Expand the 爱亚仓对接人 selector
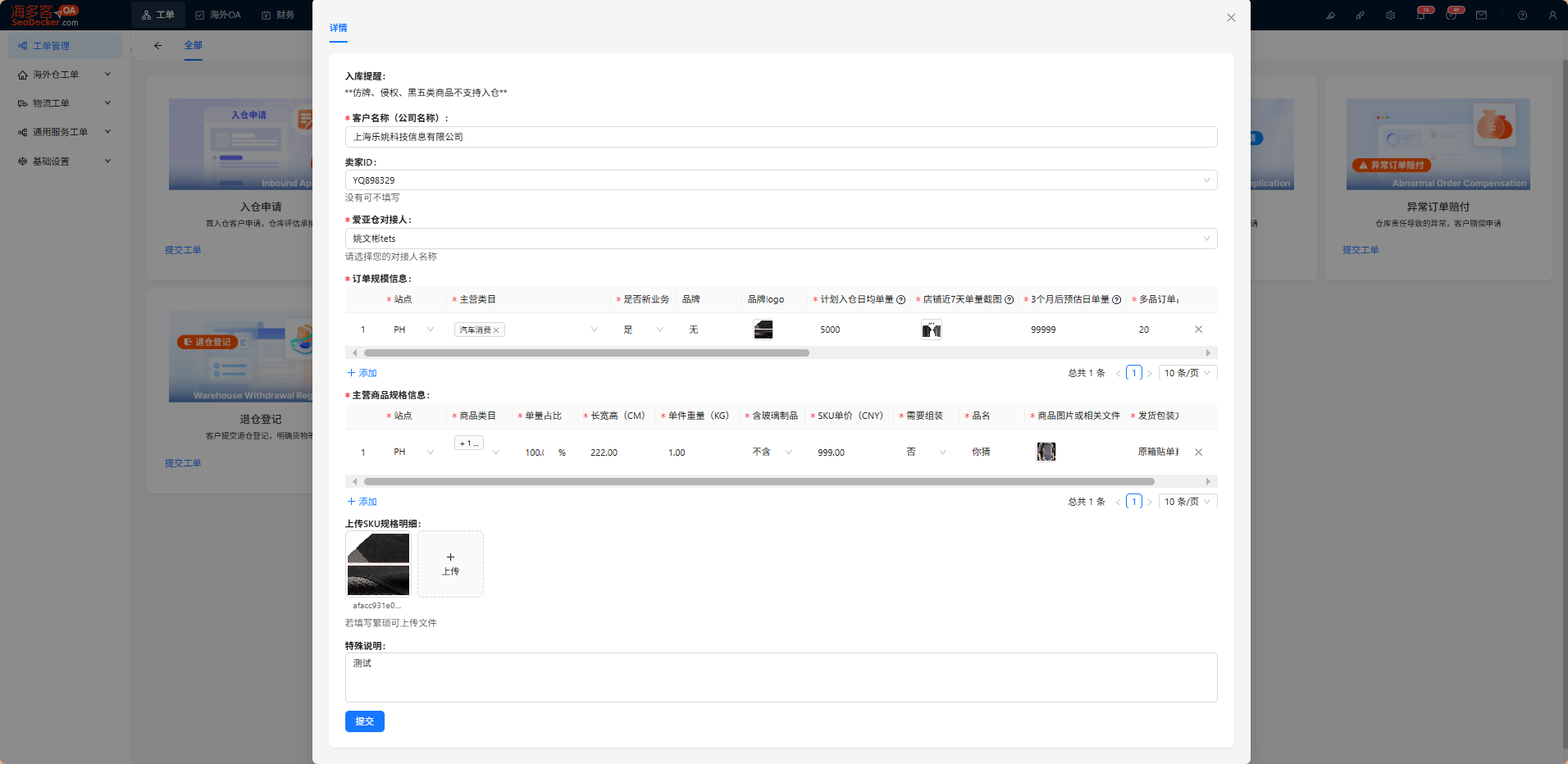Image resolution: width=1568 pixels, height=764 pixels. (781, 239)
